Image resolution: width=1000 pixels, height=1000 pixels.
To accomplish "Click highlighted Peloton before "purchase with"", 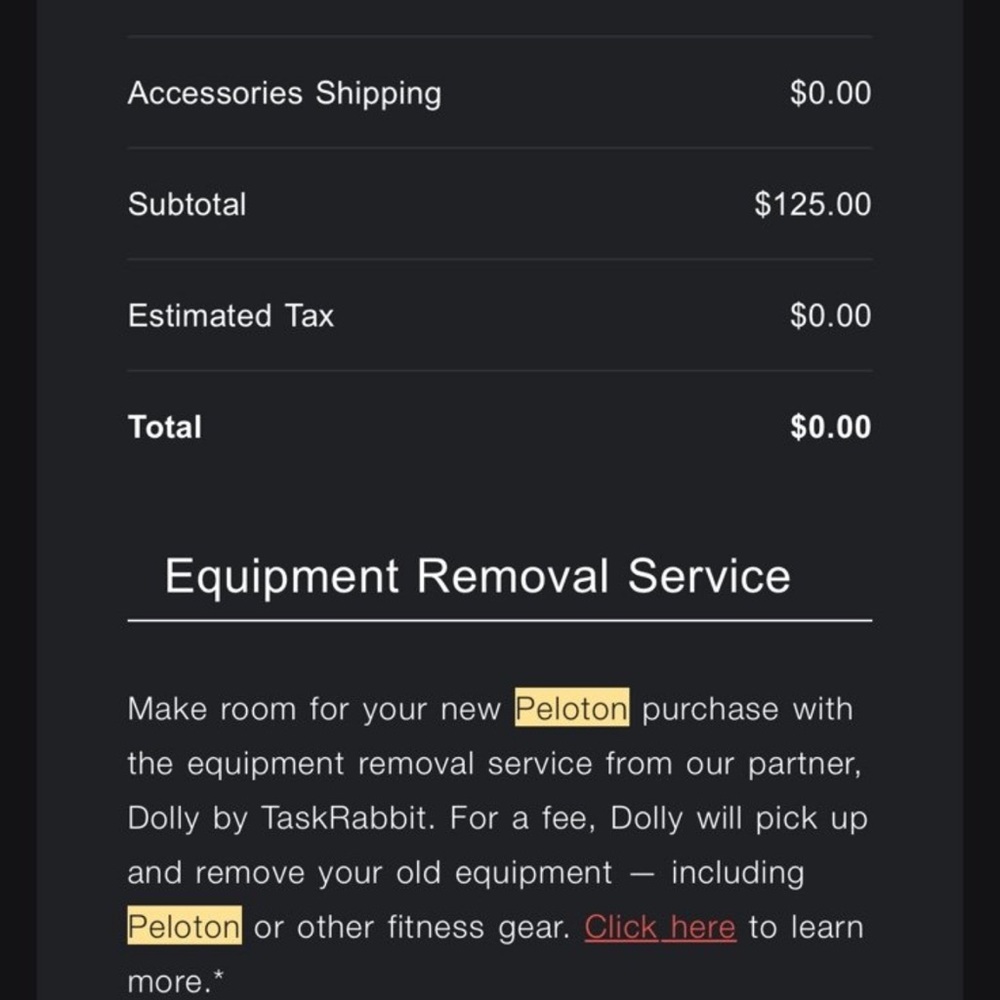I will click(x=572, y=709).
